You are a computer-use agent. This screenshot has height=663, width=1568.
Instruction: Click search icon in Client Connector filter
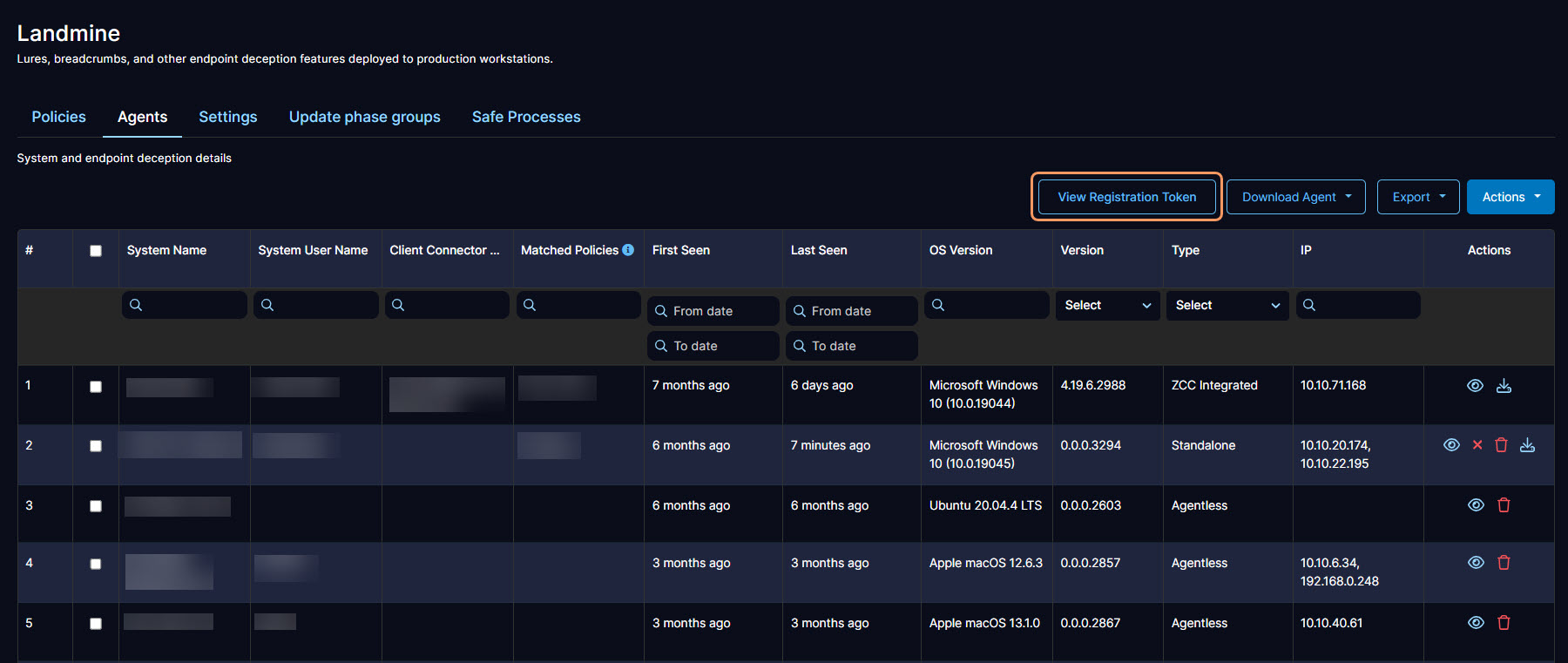tap(398, 305)
